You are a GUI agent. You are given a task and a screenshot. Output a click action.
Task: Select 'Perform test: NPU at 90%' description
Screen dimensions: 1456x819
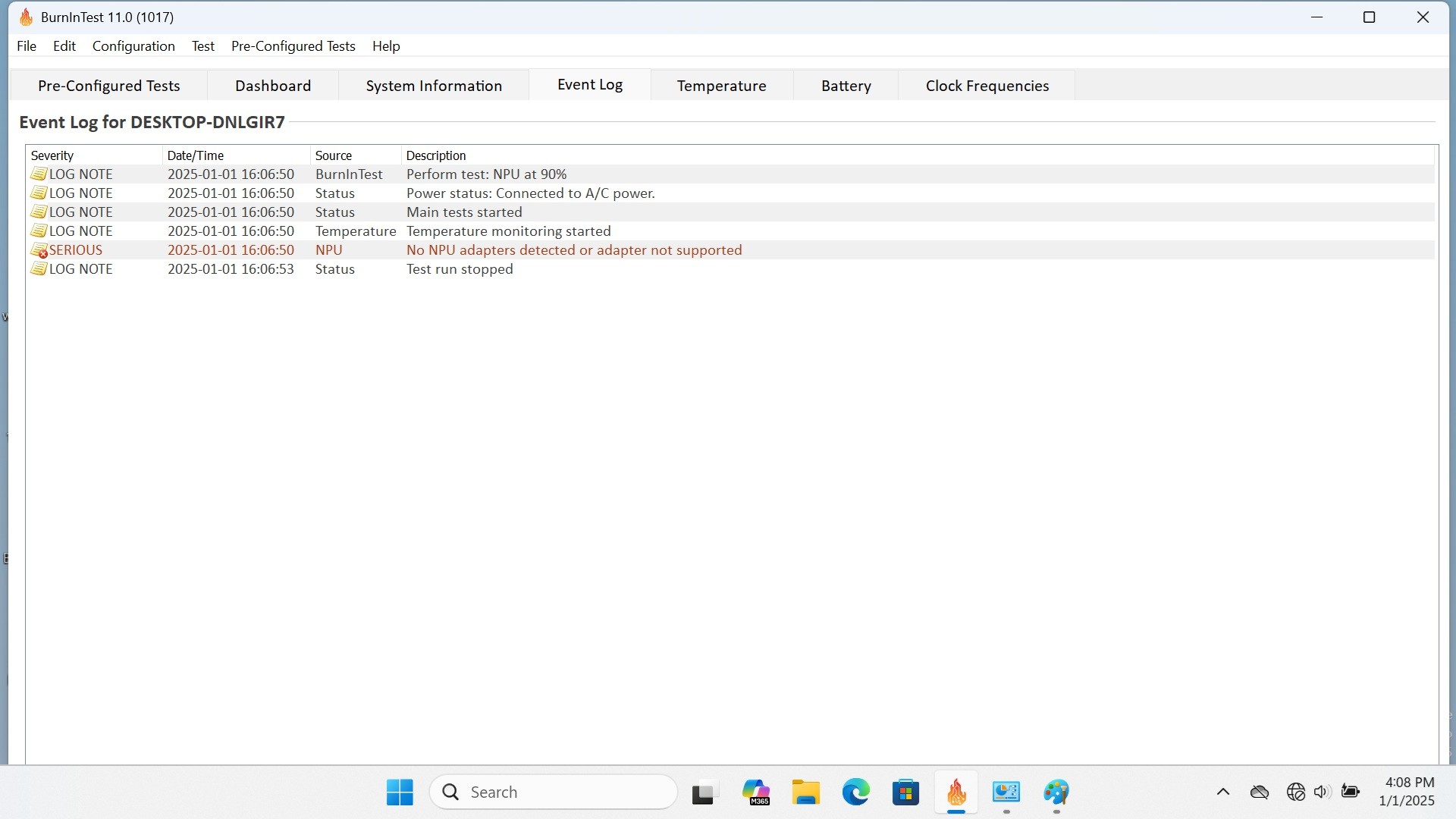coord(487,174)
